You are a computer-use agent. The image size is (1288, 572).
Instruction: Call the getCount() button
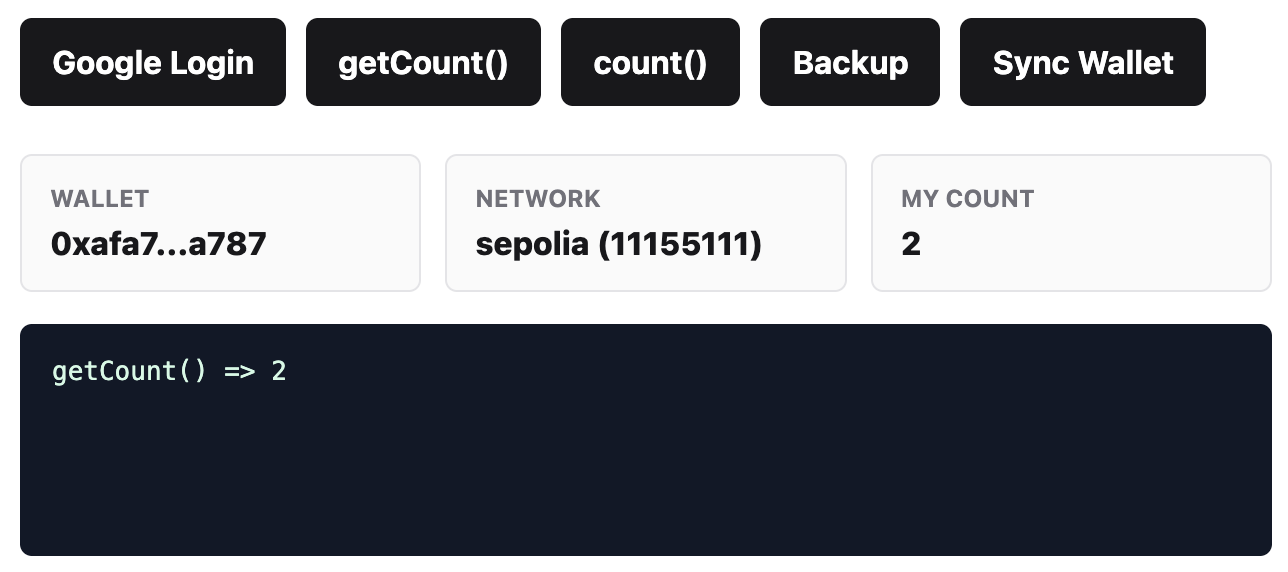[x=423, y=62]
